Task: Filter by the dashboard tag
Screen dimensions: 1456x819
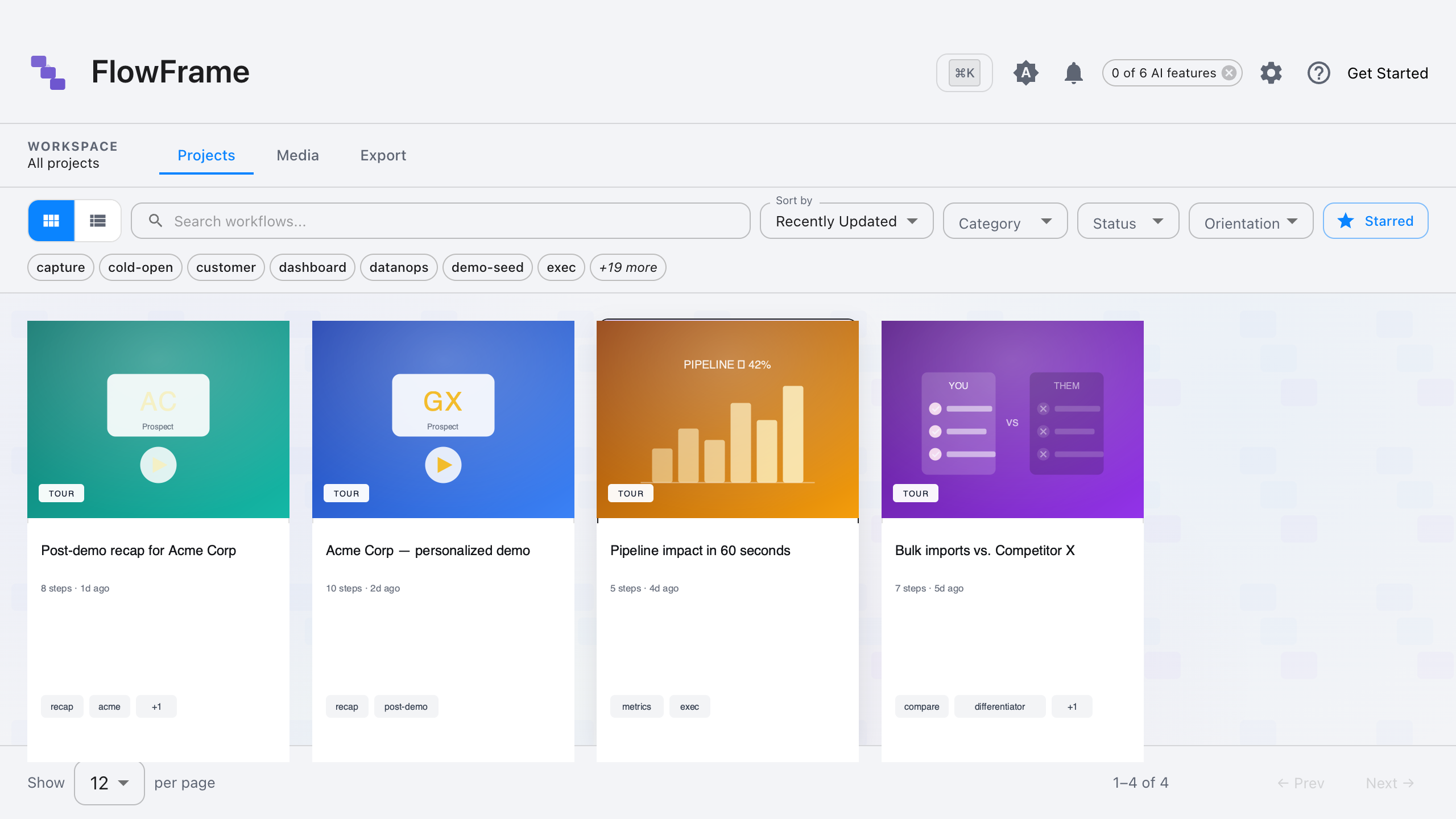Action: coord(312,267)
